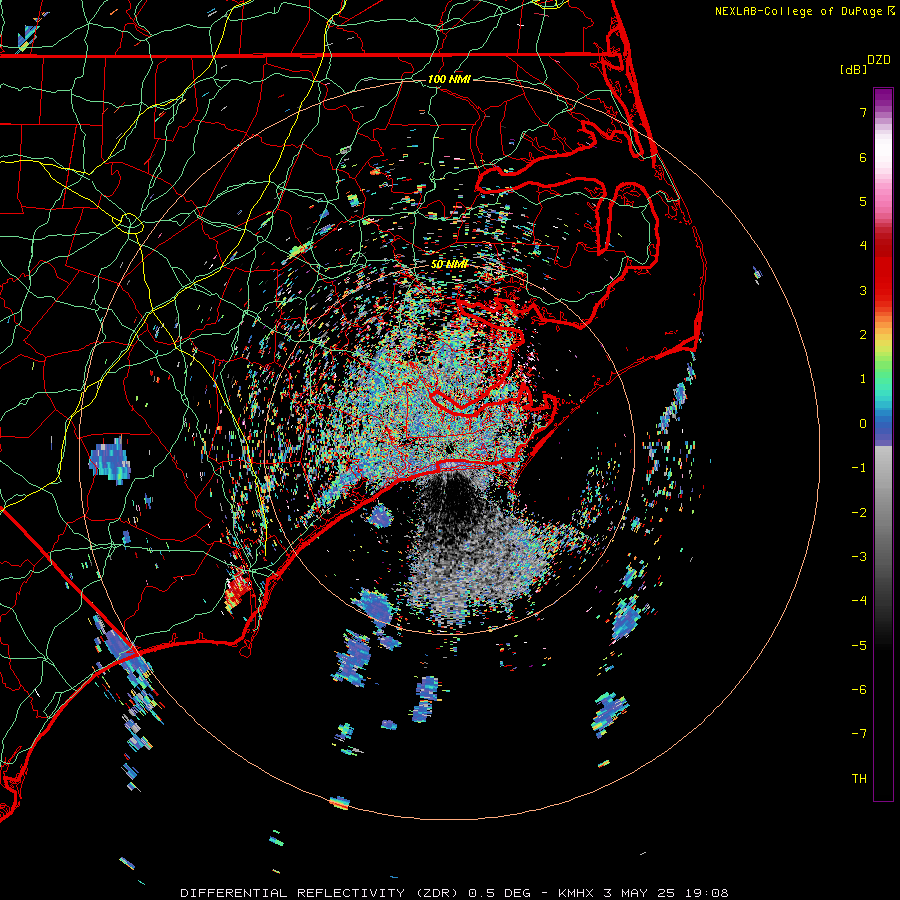Click the [dB] unit label
900x900 pixels.
click(x=854, y=70)
